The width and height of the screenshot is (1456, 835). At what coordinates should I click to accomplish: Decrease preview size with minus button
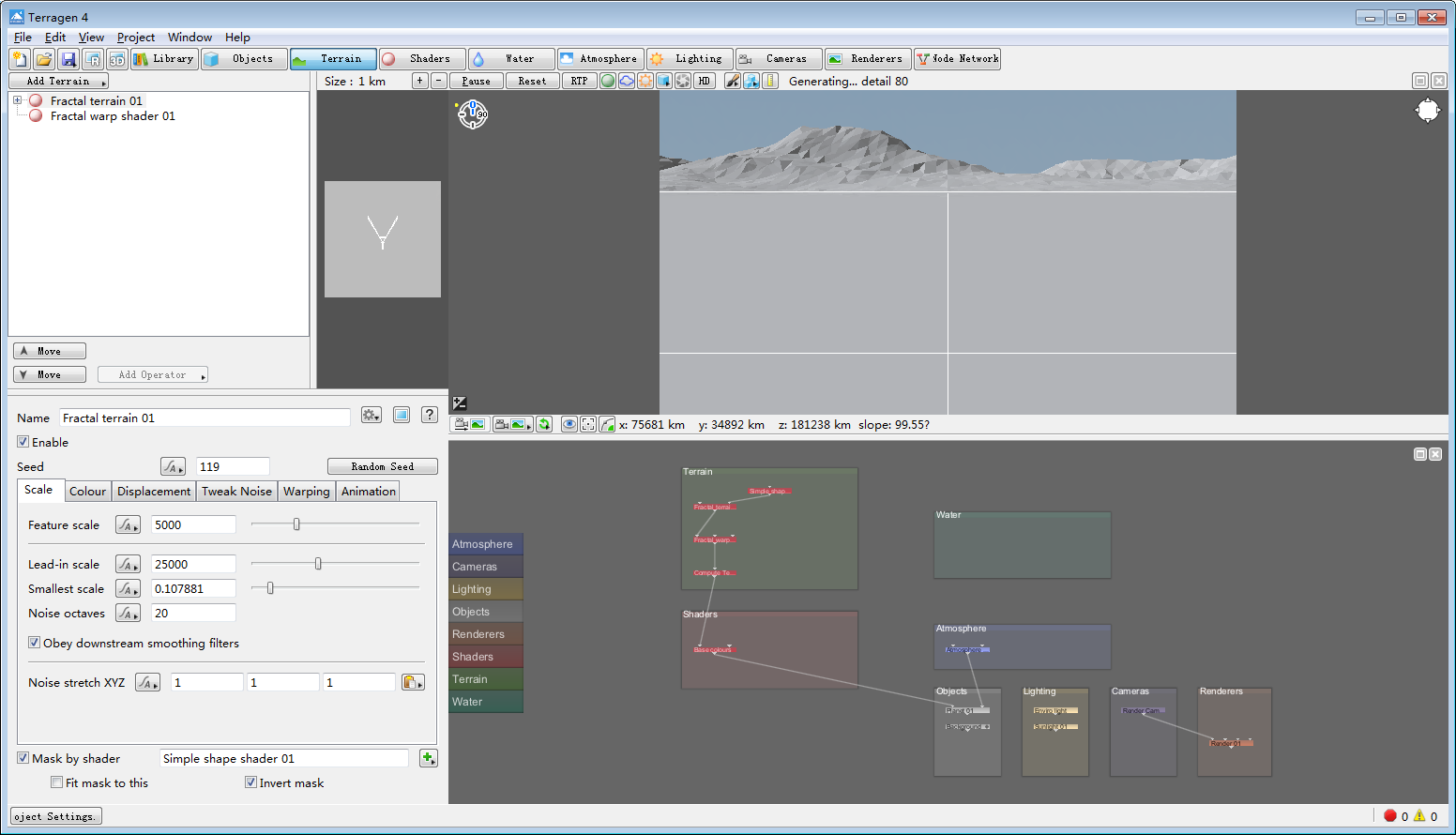tap(438, 81)
